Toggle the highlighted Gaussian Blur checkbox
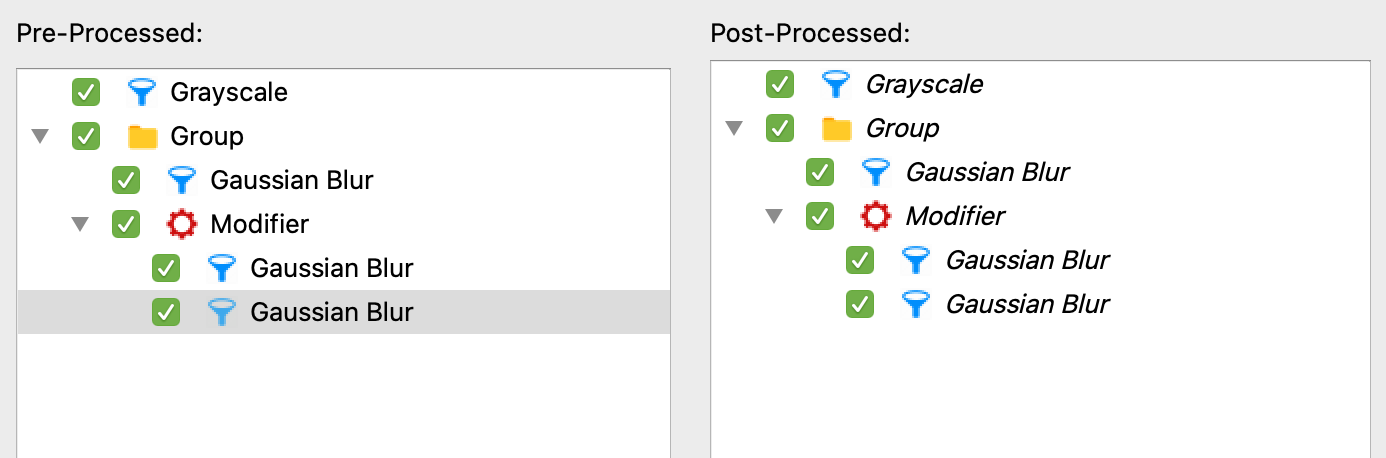Viewport: 1386px width, 458px height. (x=166, y=313)
